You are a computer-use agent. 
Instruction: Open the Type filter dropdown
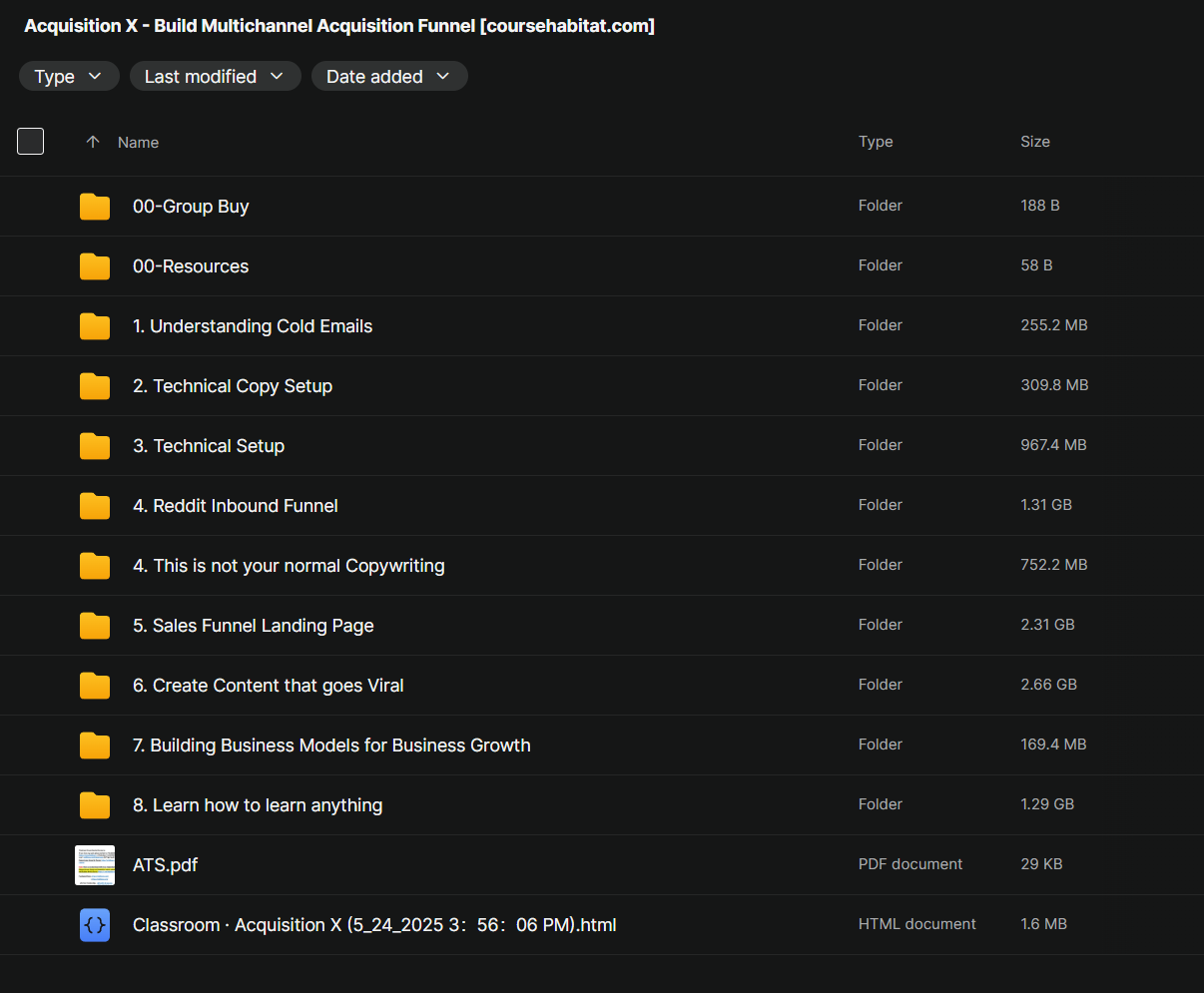(x=69, y=77)
